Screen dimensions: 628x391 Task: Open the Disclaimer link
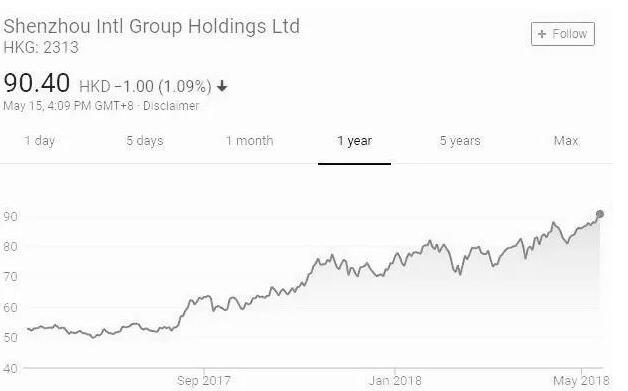(171, 106)
